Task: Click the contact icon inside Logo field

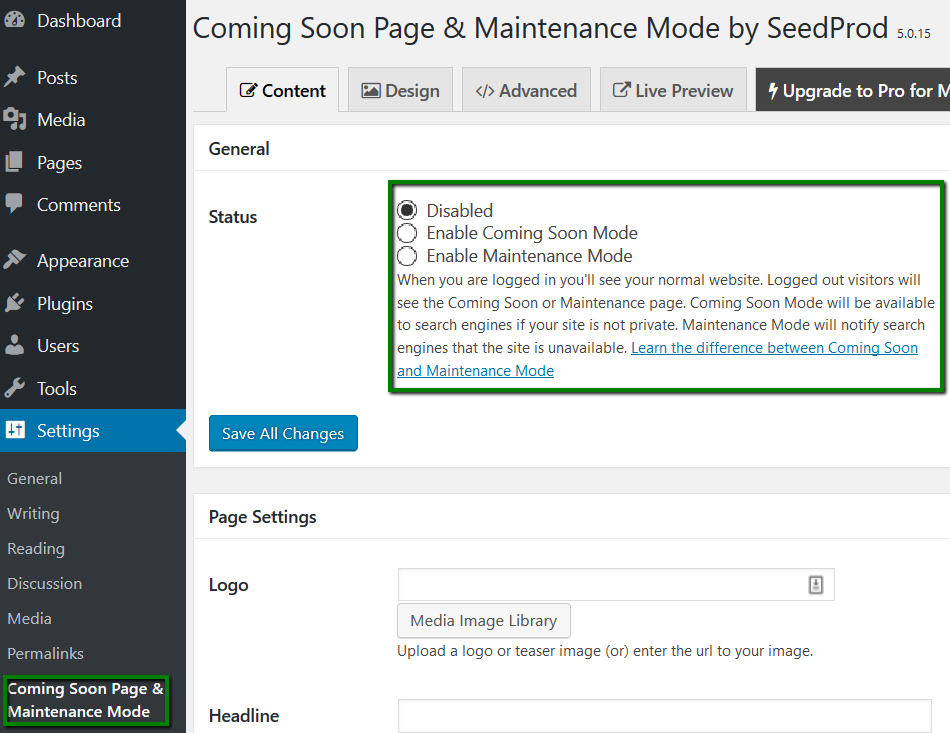Action: point(815,585)
